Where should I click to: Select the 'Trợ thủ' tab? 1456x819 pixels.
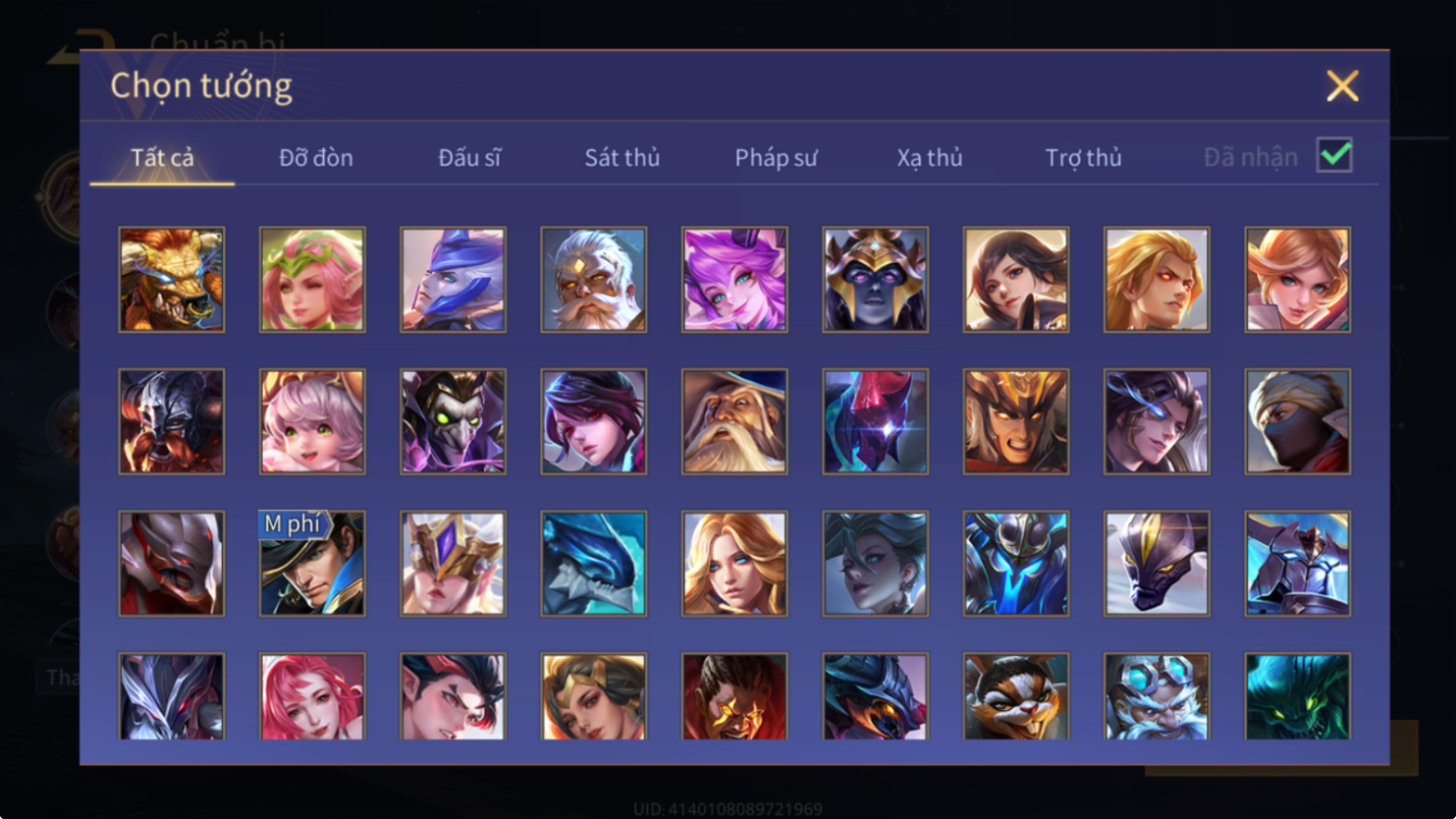coord(1083,157)
